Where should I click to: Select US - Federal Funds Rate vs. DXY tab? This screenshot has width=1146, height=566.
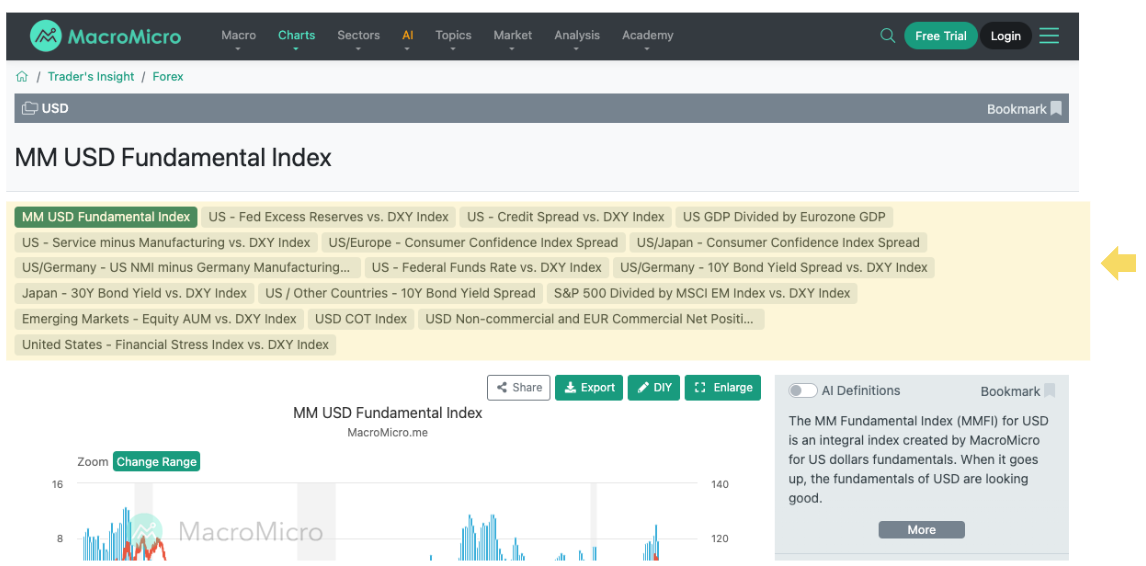[487, 268]
